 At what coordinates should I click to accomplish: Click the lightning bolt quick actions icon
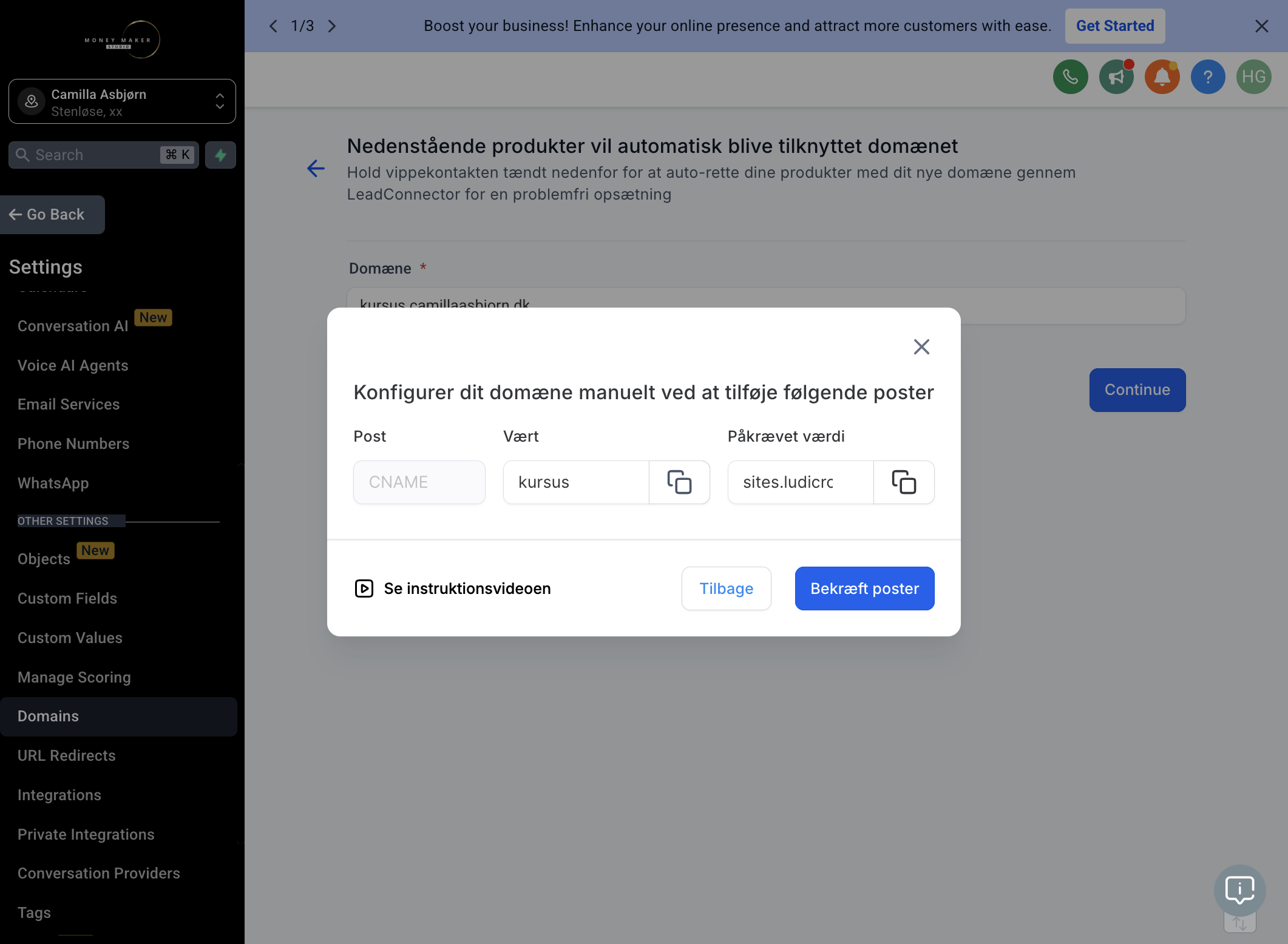(x=220, y=155)
